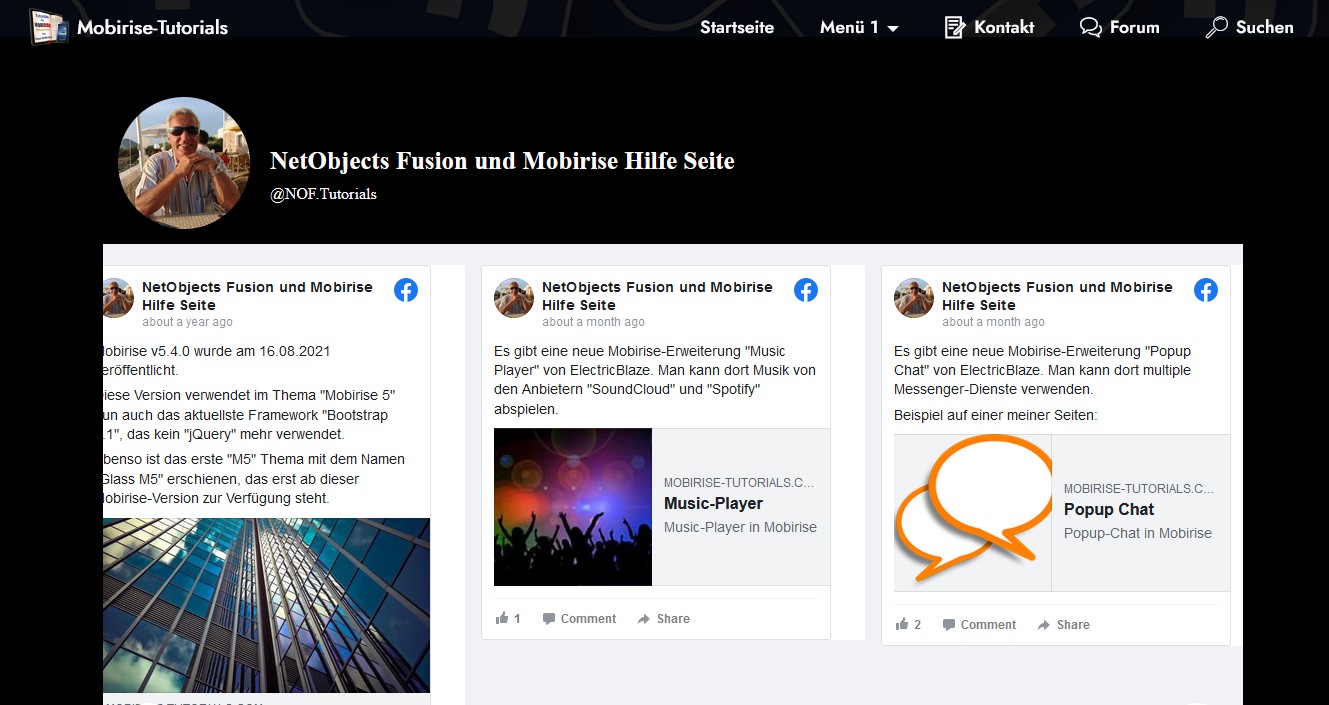Viewport: 1329px width, 705px height.
Task: Click the large round profile photo
Action: 184,163
